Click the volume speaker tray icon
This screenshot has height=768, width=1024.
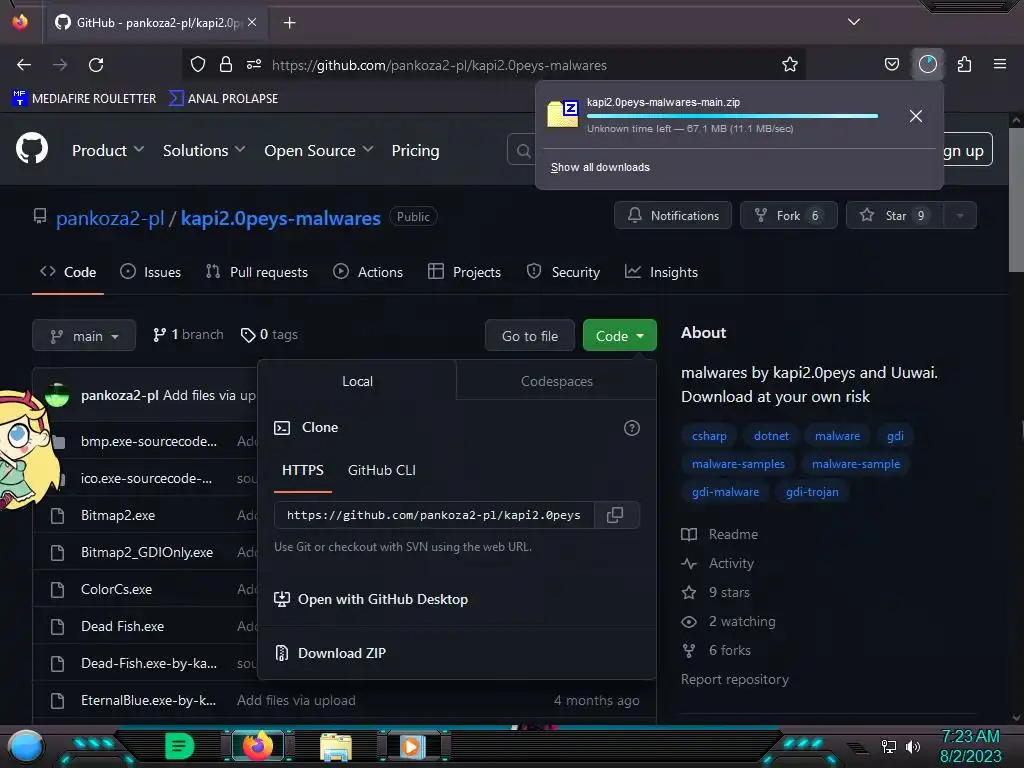[913, 746]
